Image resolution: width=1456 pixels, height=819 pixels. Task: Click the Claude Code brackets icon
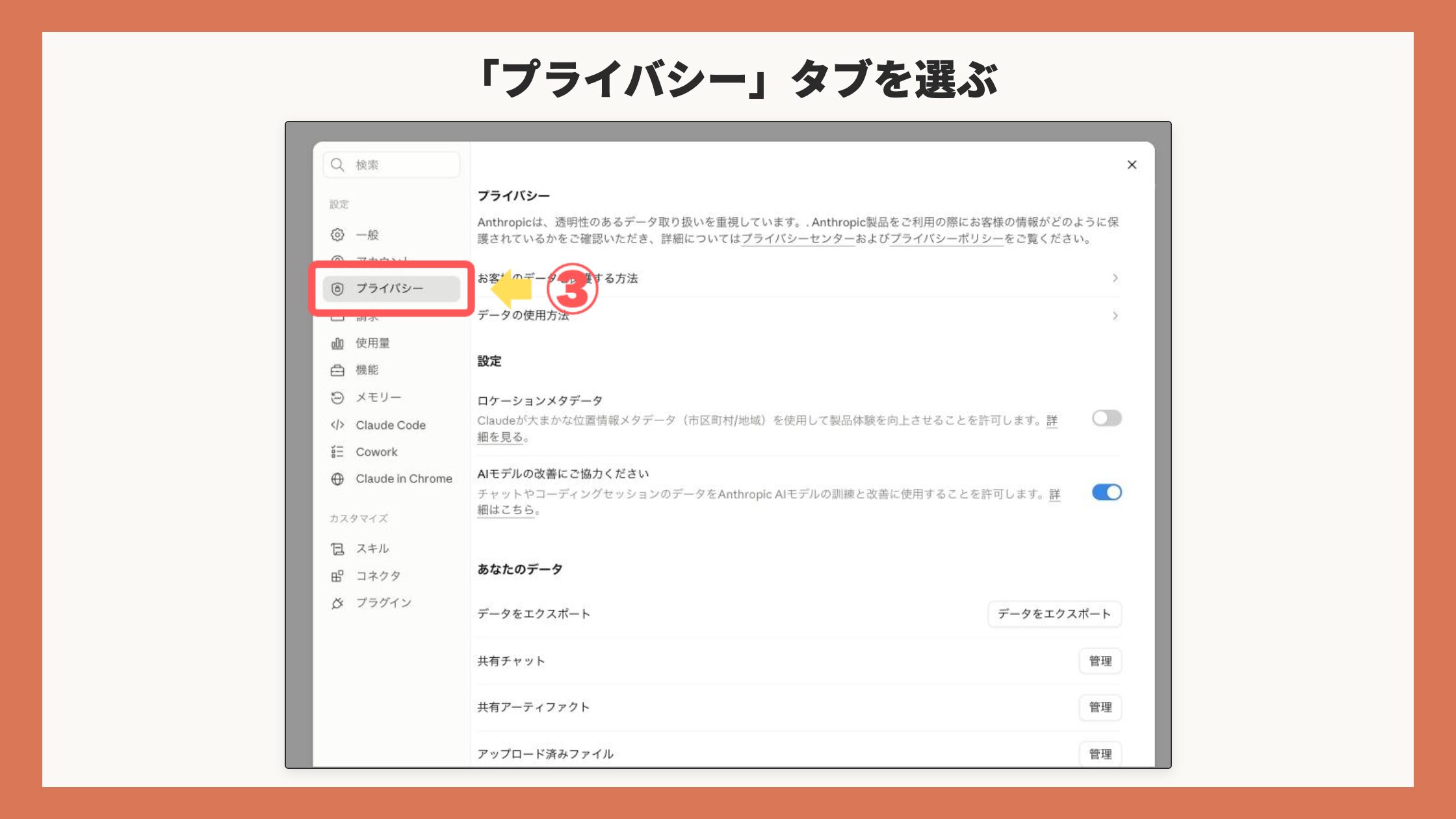click(337, 425)
